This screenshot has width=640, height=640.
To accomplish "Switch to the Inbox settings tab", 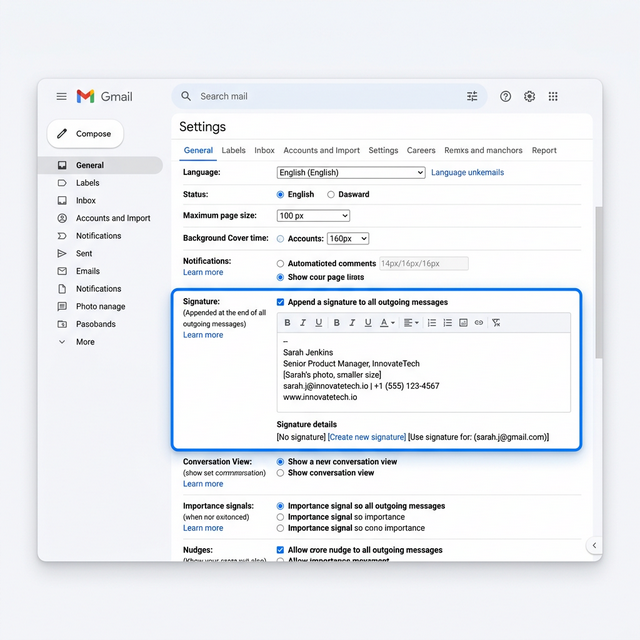I will tap(264, 150).
